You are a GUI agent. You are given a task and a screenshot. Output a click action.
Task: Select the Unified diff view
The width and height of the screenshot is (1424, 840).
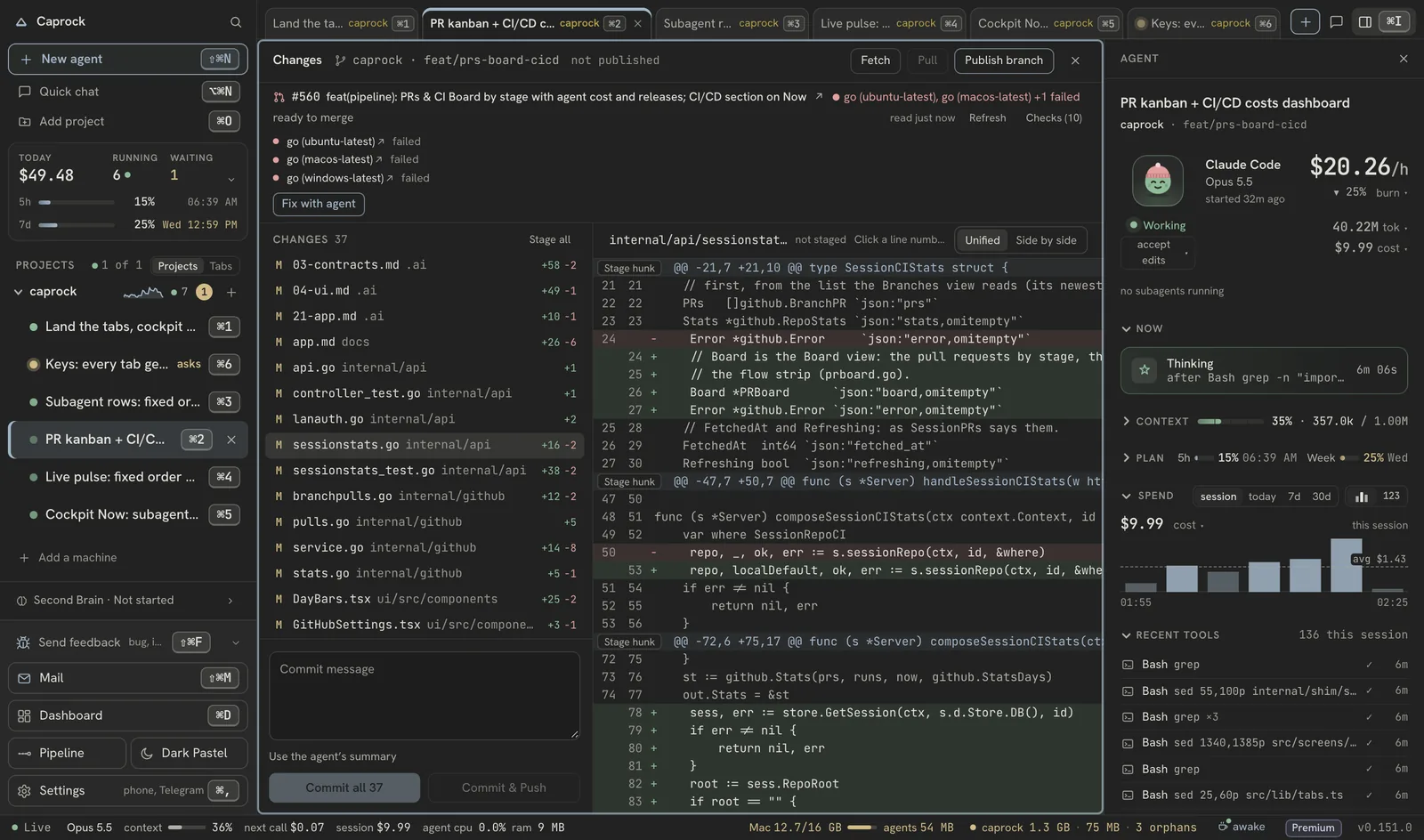pyautogui.click(x=982, y=240)
